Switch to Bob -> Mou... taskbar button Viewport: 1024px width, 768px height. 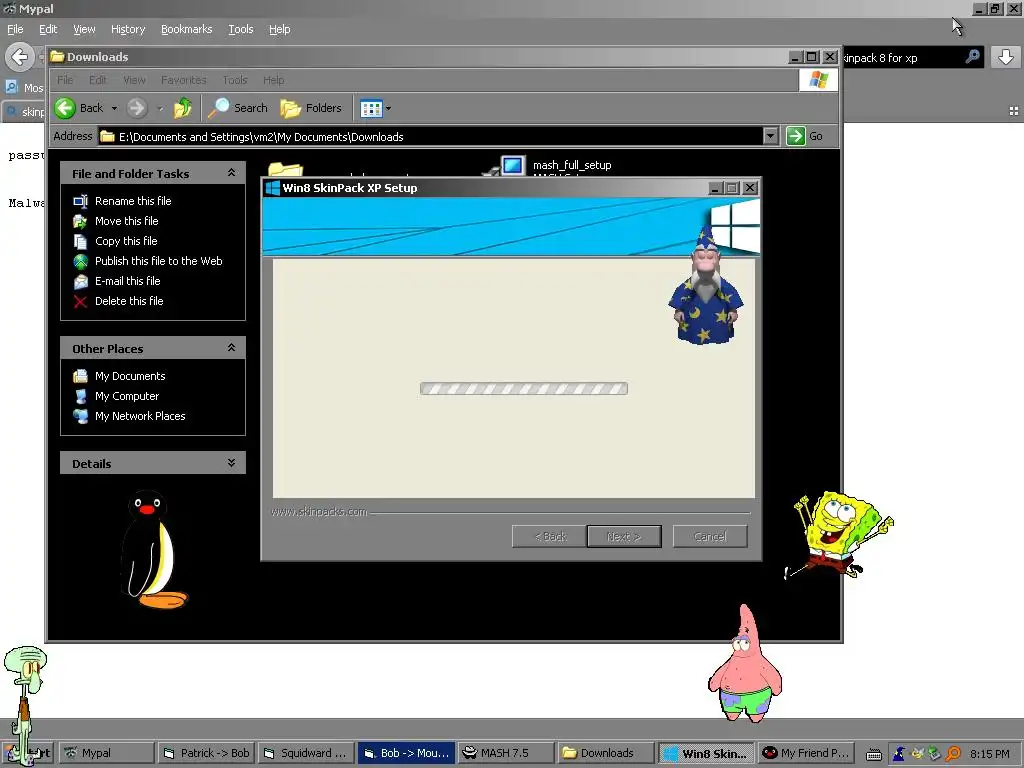[x=406, y=754]
